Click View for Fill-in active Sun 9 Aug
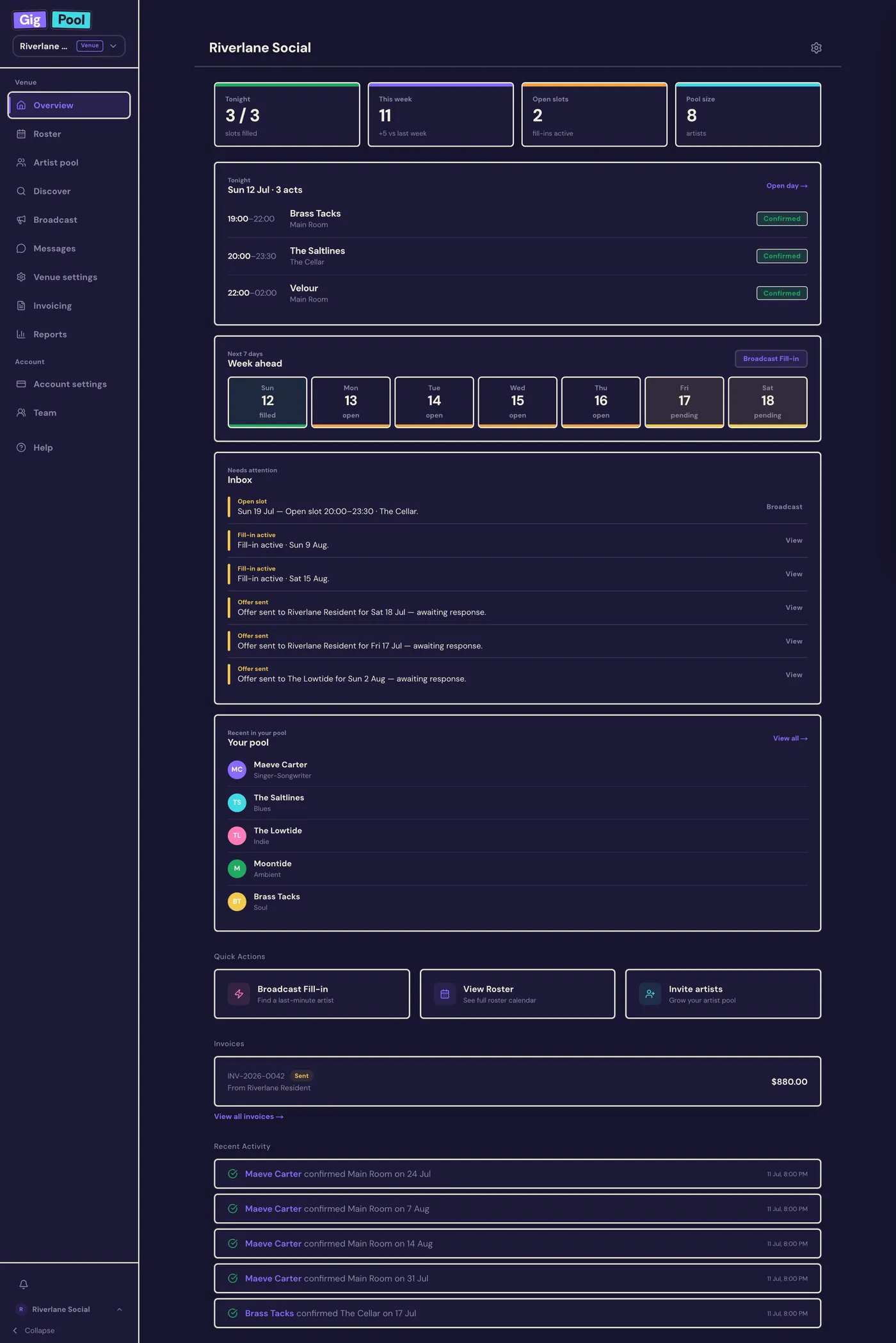Viewport: 896px width, 1343px height. coord(794,540)
